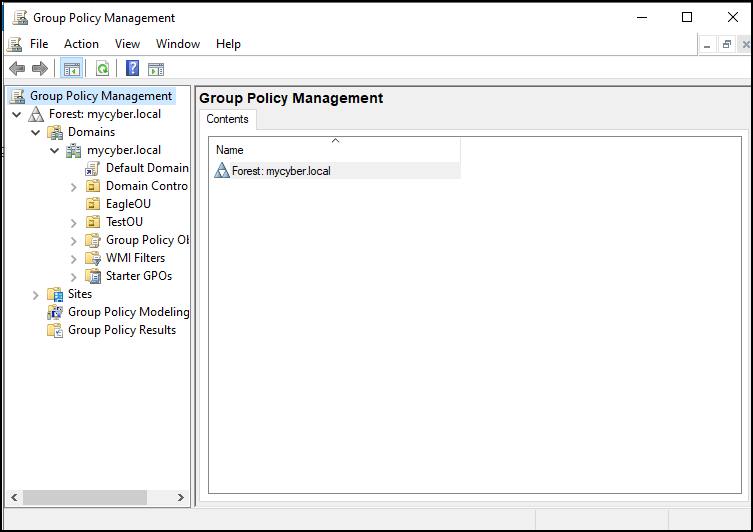Screen dimensions: 753x532
Task: Expand the WMI Filters node
Action: [x=73, y=259]
